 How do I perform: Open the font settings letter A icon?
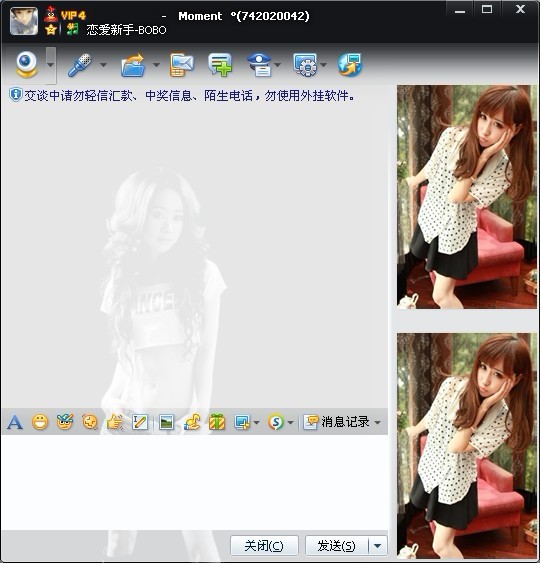15,422
